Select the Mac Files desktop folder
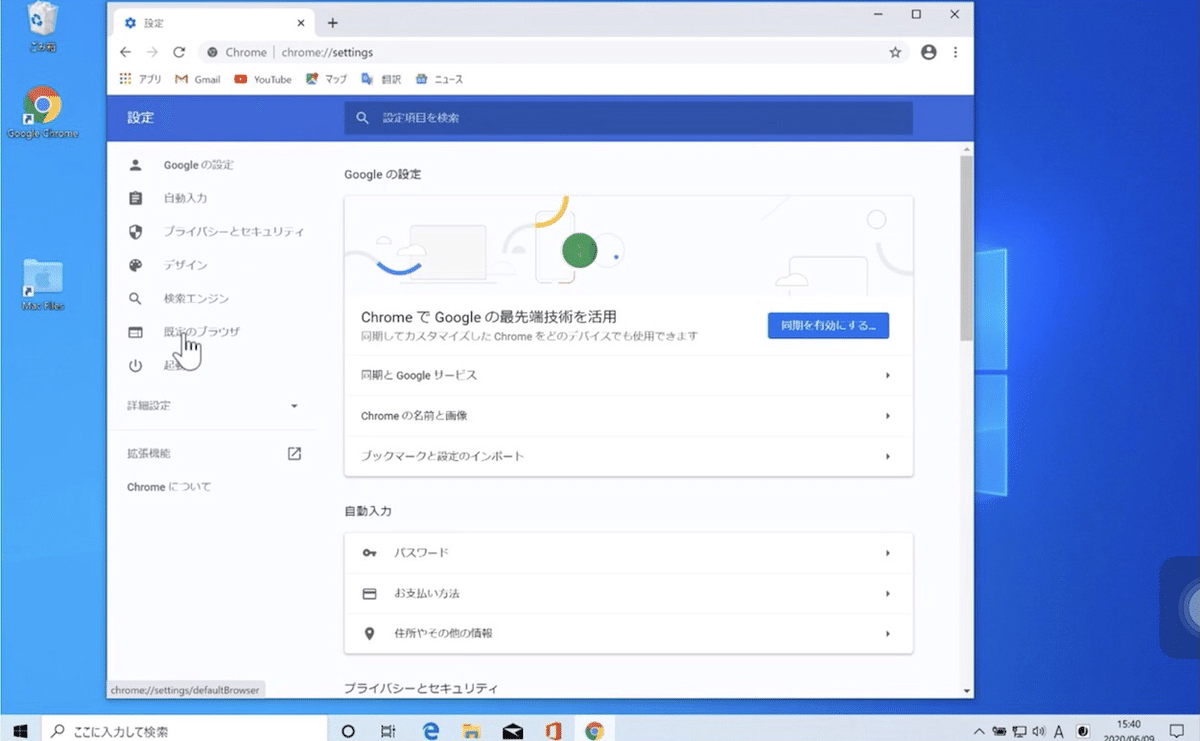The height and width of the screenshot is (741, 1200). pos(42,285)
